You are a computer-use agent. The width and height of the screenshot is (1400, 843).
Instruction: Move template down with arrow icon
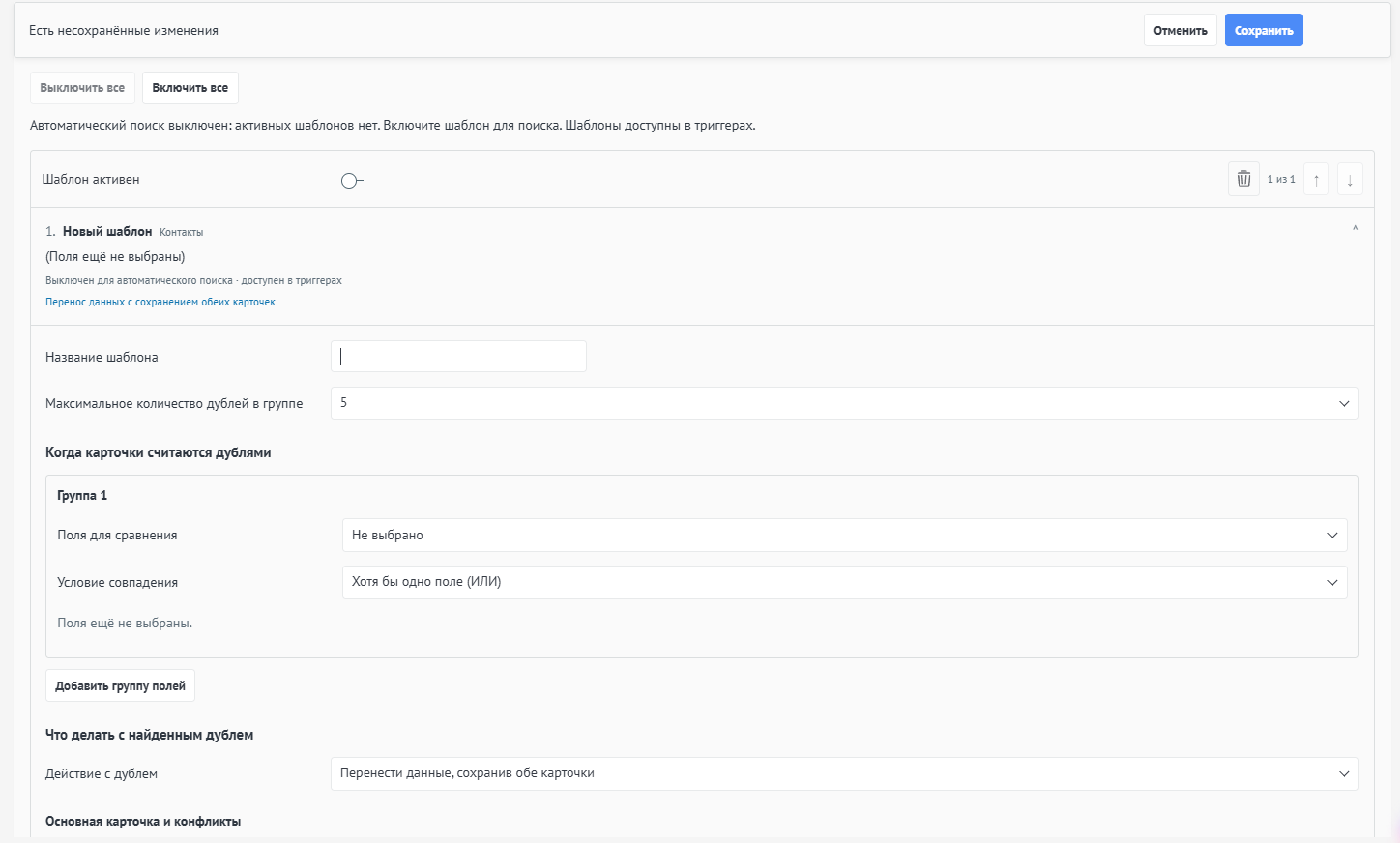(x=1350, y=179)
